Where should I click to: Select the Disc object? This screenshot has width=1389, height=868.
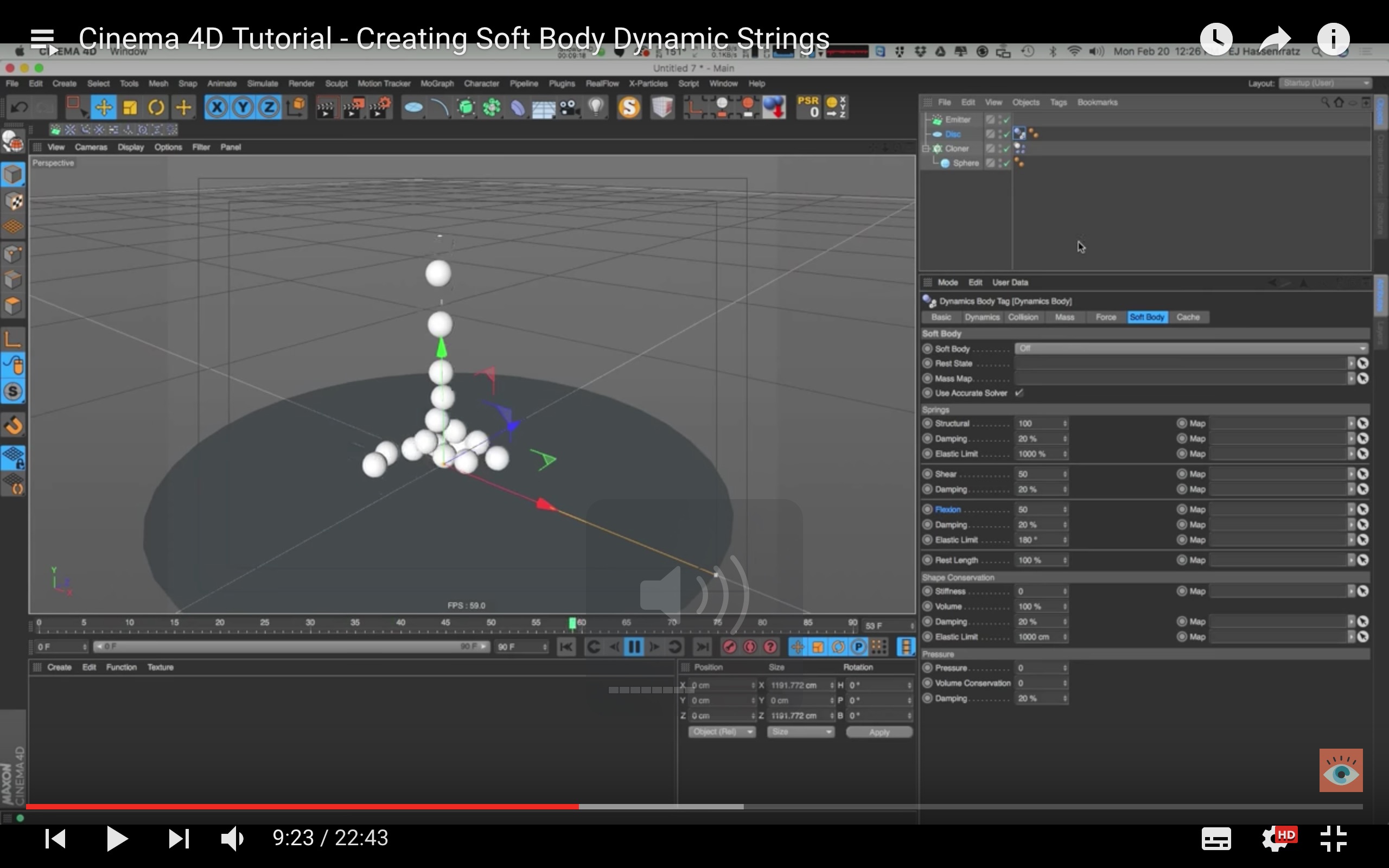pos(953,134)
